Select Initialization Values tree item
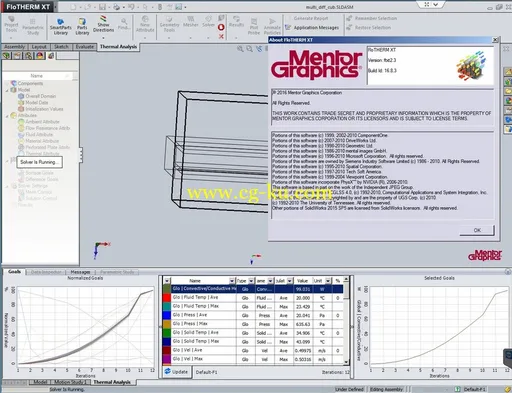 pos(40,109)
